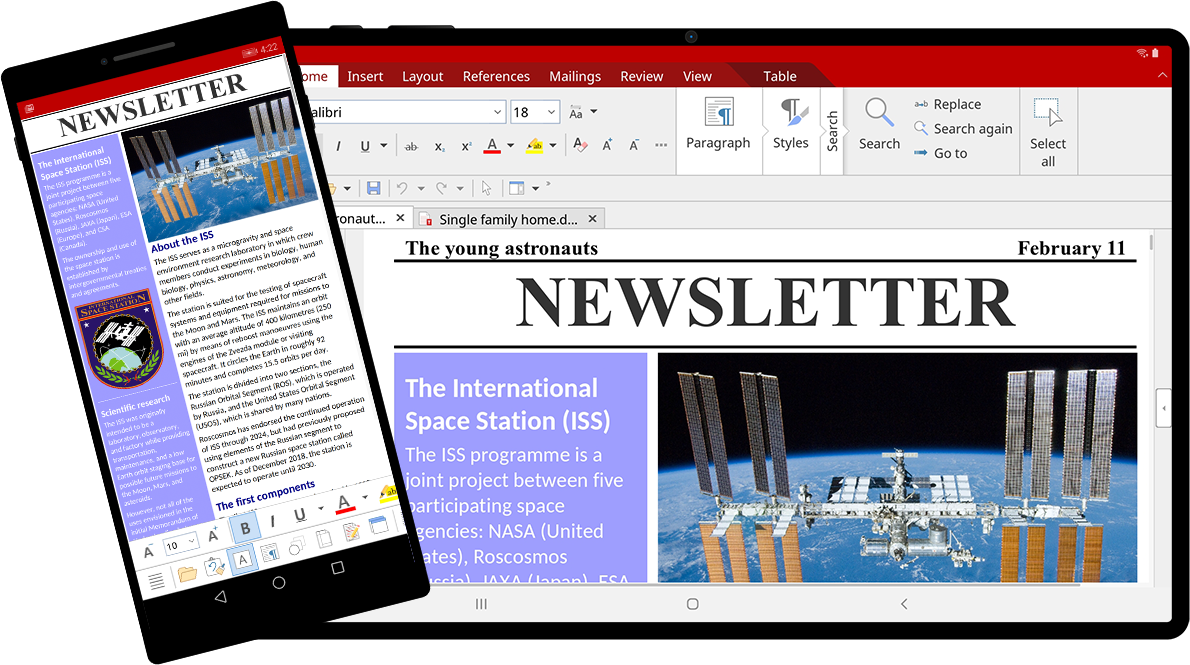
Task: Expand underline style dropdown arrow on tablet
Action: [x=383, y=146]
